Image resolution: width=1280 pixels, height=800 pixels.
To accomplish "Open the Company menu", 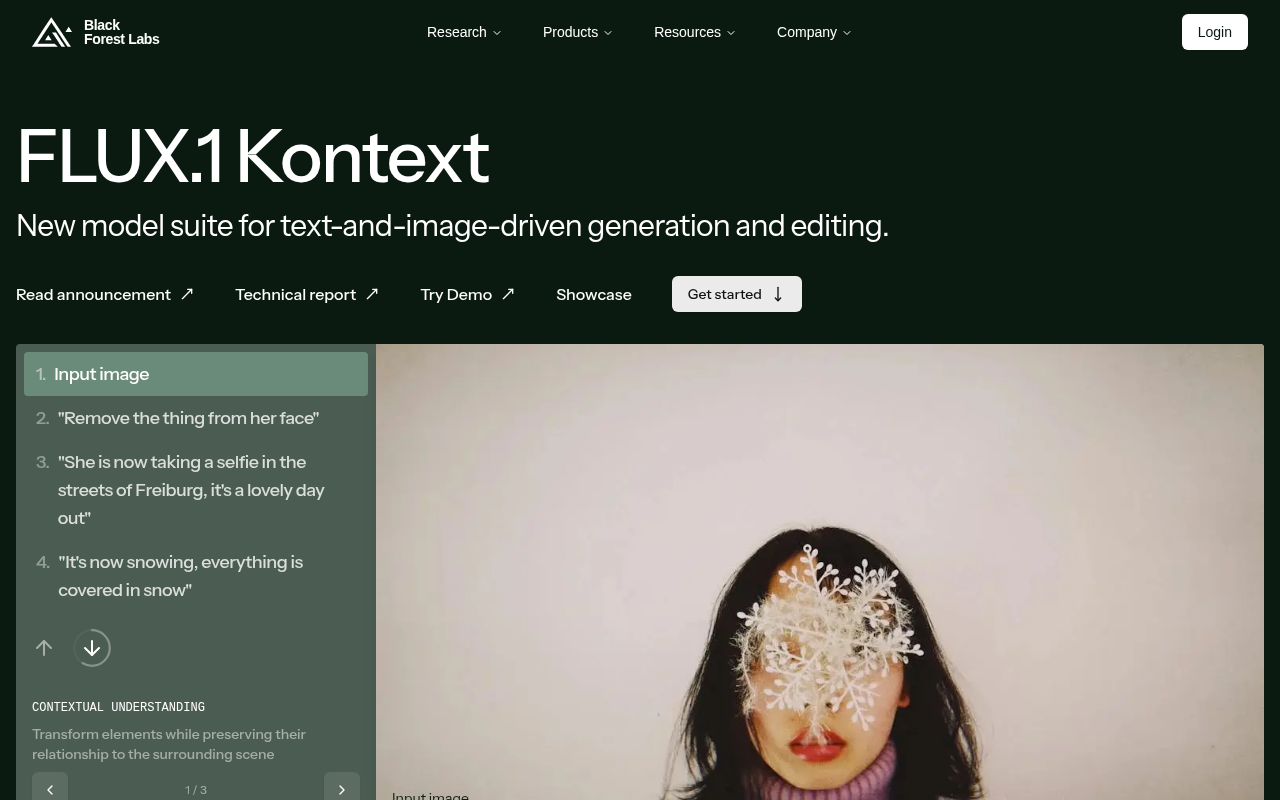I will tap(814, 32).
